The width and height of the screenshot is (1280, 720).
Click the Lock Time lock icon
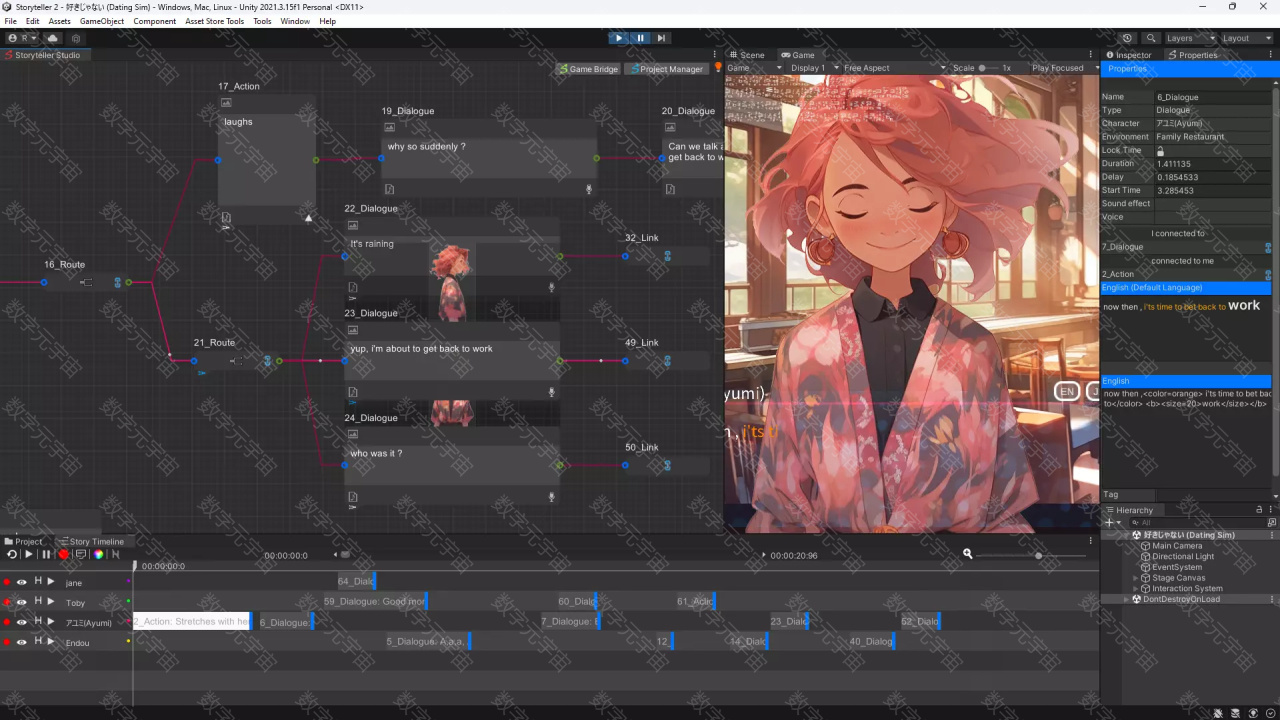pos(1161,150)
